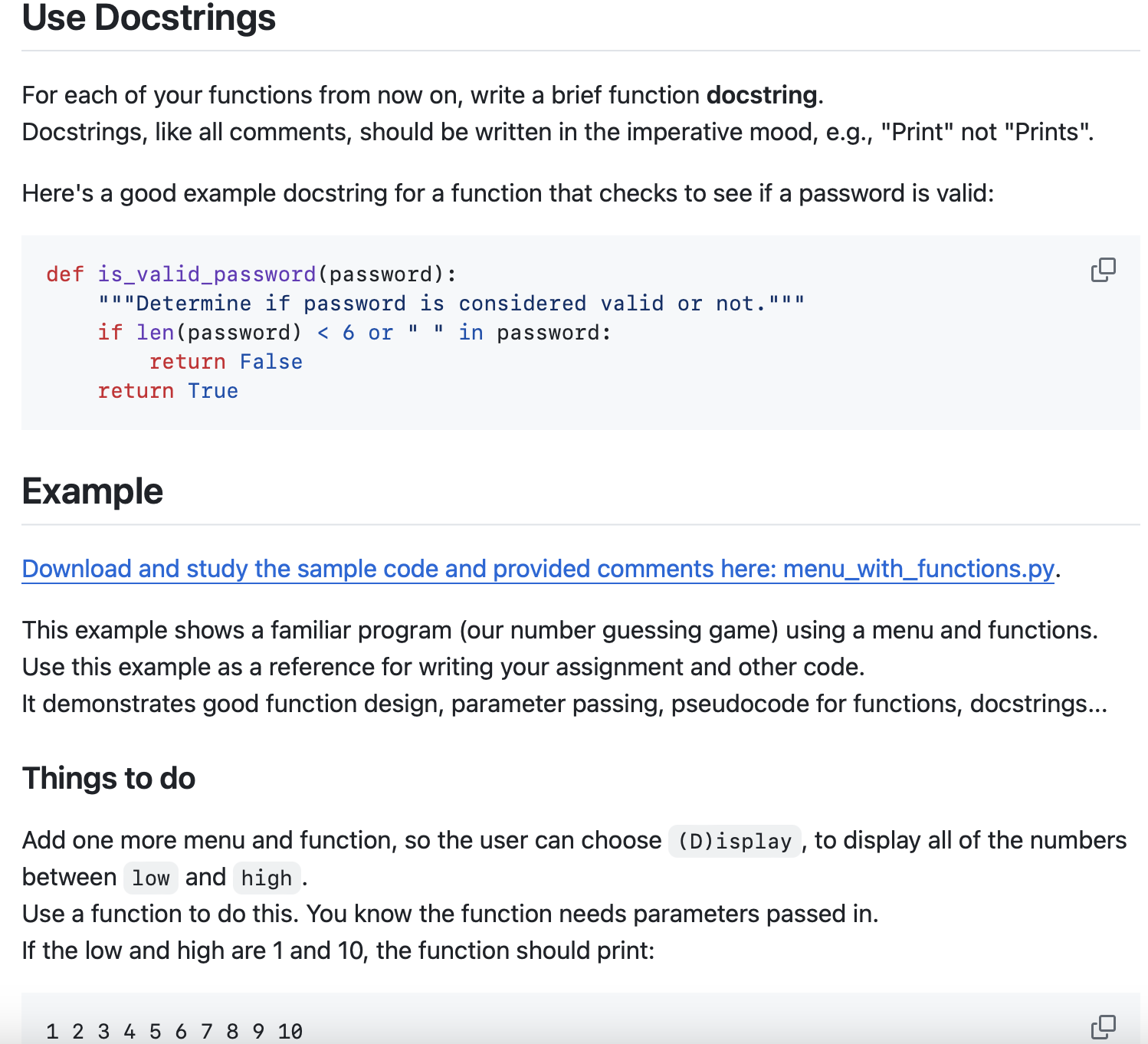The height and width of the screenshot is (1044, 1148).
Task: Copy the is_valid_password code block
Action: point(1103,270)
